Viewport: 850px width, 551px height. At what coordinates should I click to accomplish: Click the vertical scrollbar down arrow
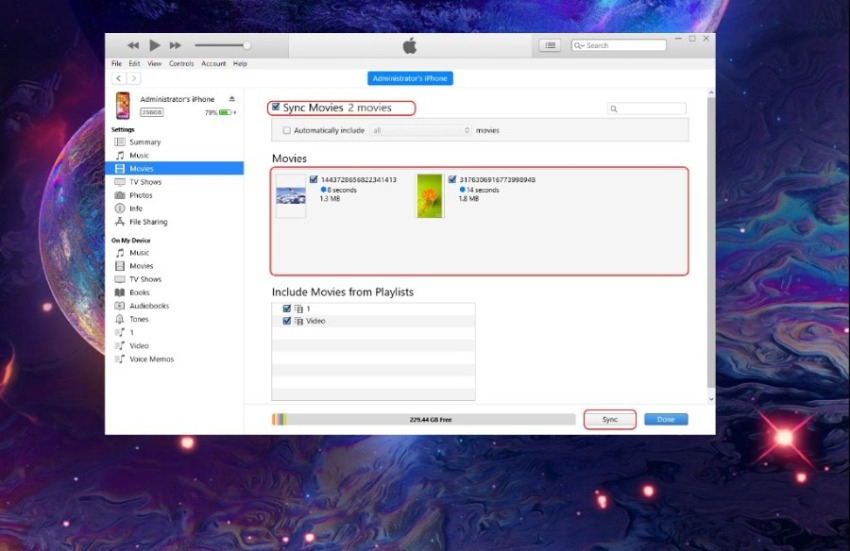click(711, 399)
